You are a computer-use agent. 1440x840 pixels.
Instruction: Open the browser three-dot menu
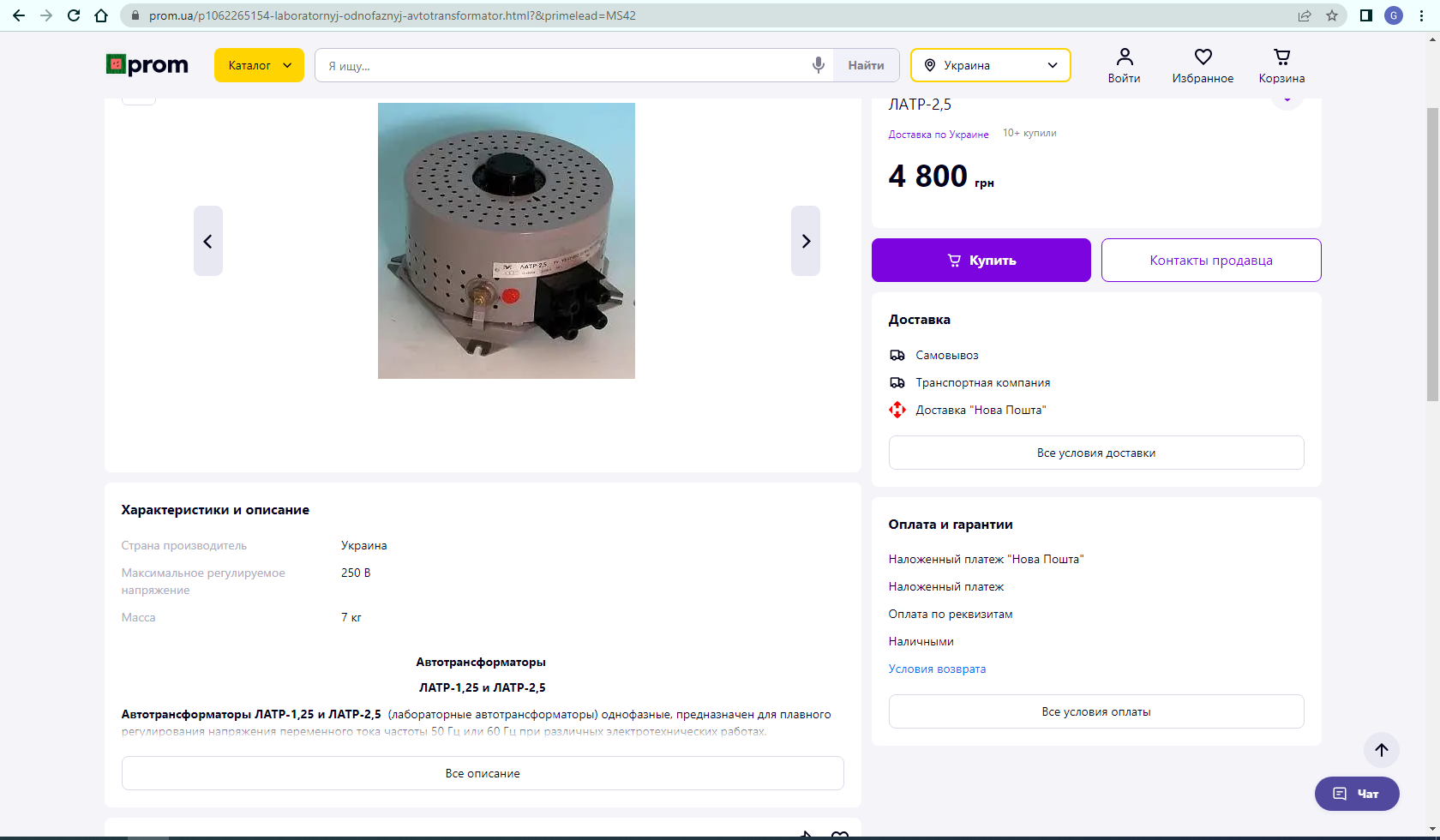(x=1421, y=15)
